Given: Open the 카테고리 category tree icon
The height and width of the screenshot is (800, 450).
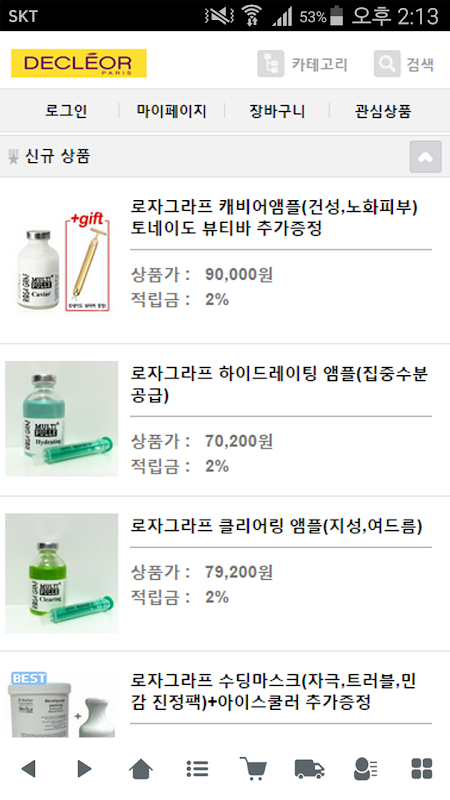Looking at the screenshot, I should click(270, 64).
